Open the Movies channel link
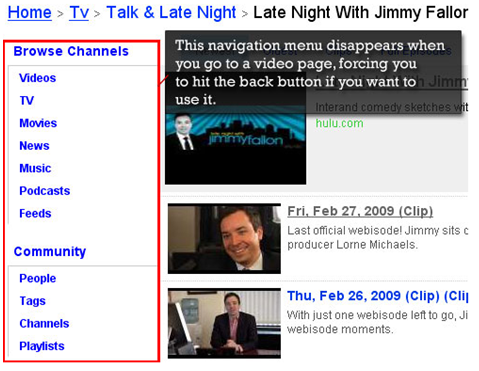Viewport: 479px width, 371px height. 38,123
